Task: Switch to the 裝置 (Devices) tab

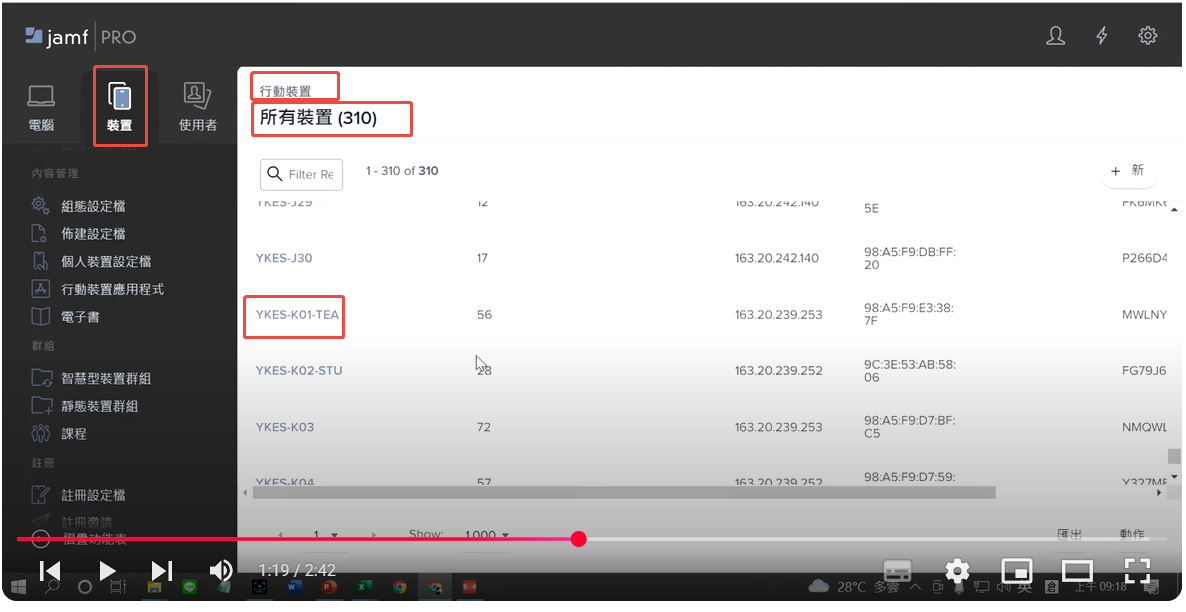Action: 120,107
